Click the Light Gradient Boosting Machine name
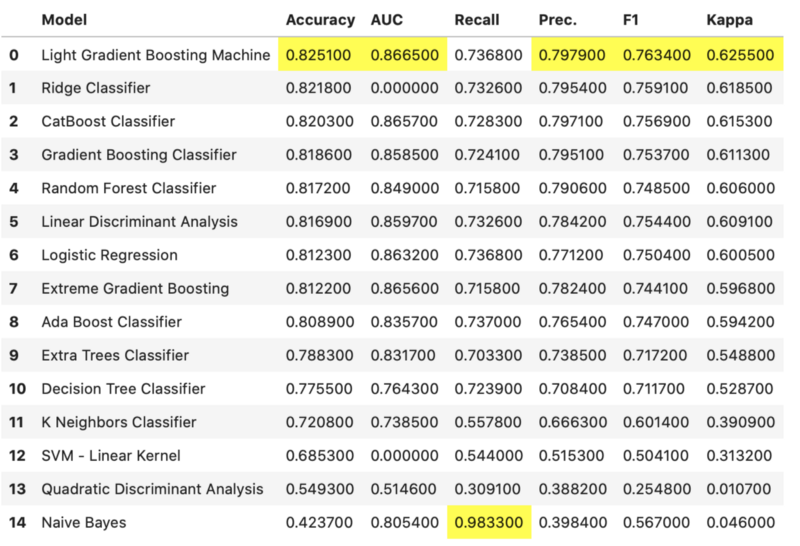Screen dimensions: 800x546 [156, 55]
